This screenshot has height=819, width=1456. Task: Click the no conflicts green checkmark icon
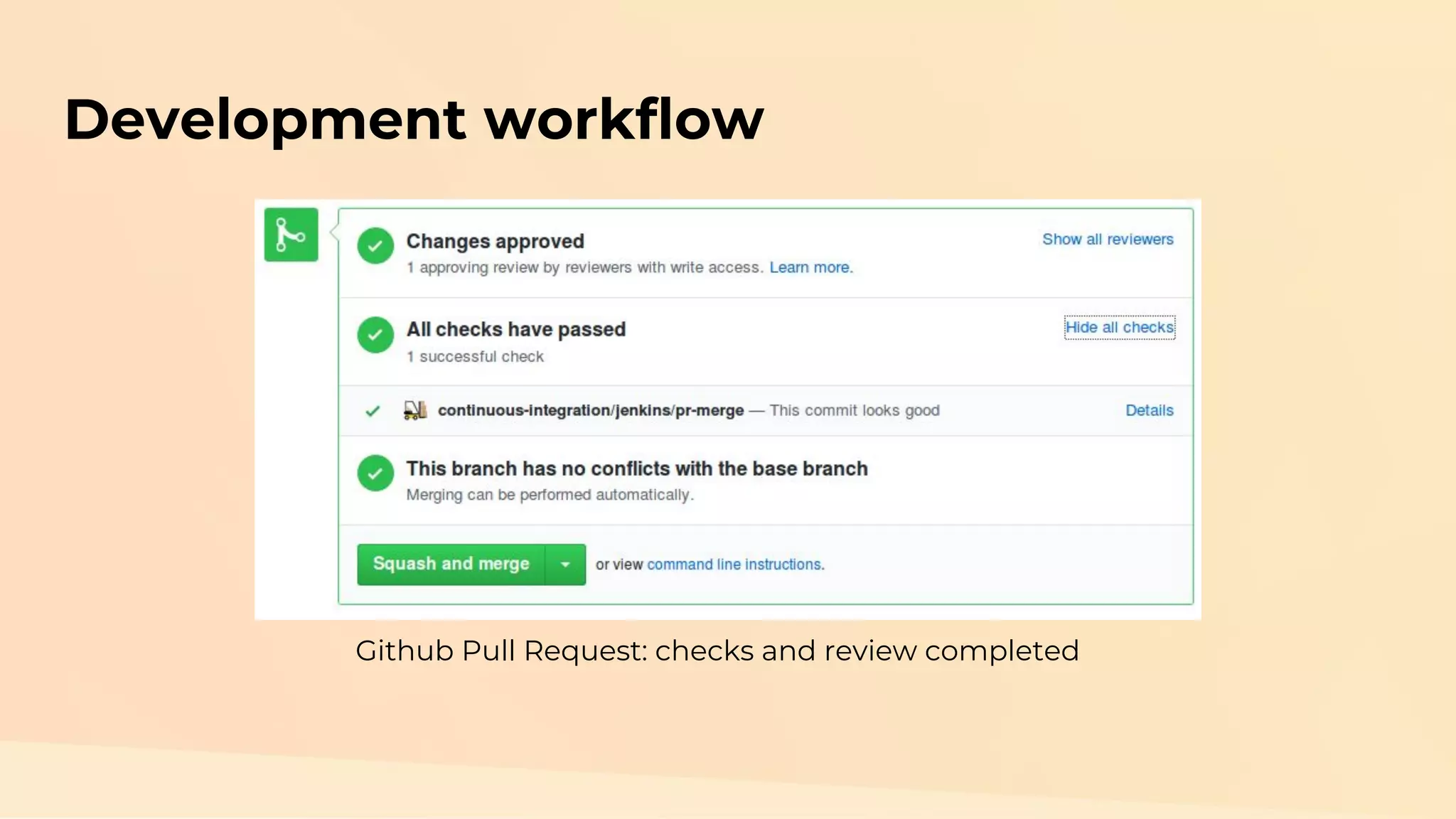(375, 473)
